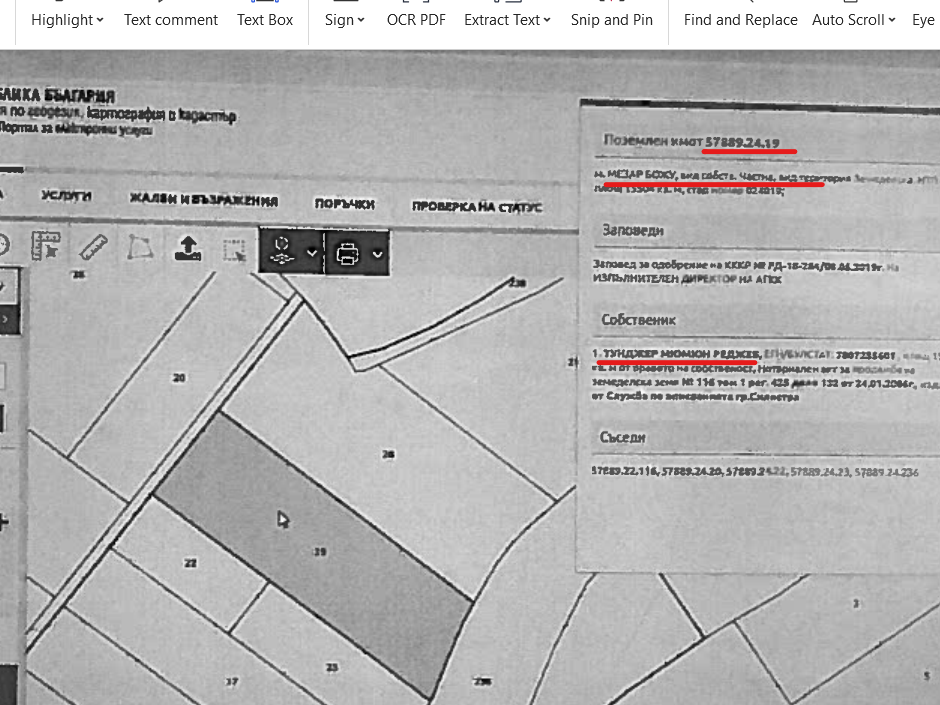Click the Съседи section heading
Image resolution: width=940 pixels, height=705 pixels.
tap(623, 438)
